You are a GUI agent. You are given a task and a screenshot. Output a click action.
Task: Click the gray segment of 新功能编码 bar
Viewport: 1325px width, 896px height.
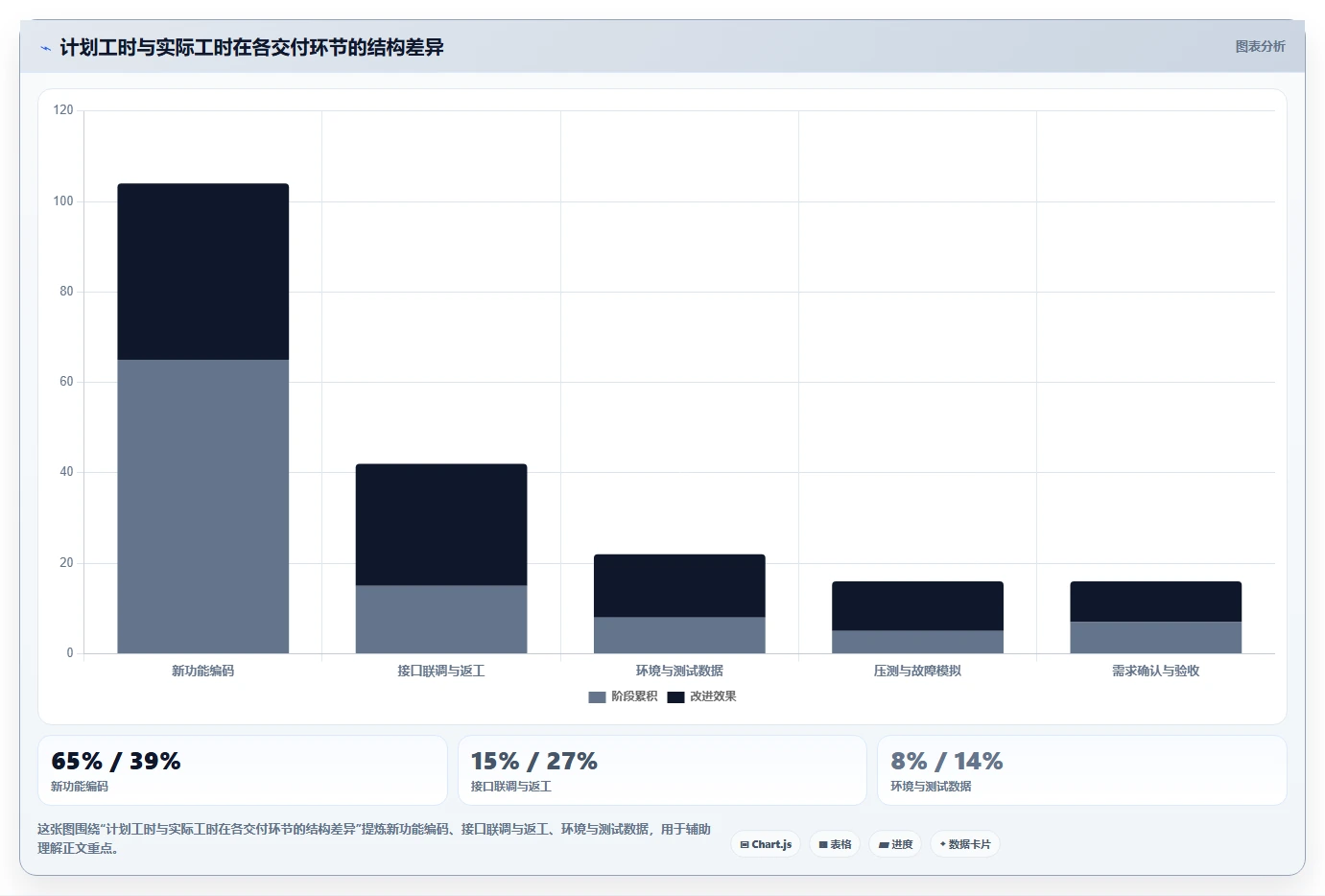pyautogui.click(x=203, y=507)
